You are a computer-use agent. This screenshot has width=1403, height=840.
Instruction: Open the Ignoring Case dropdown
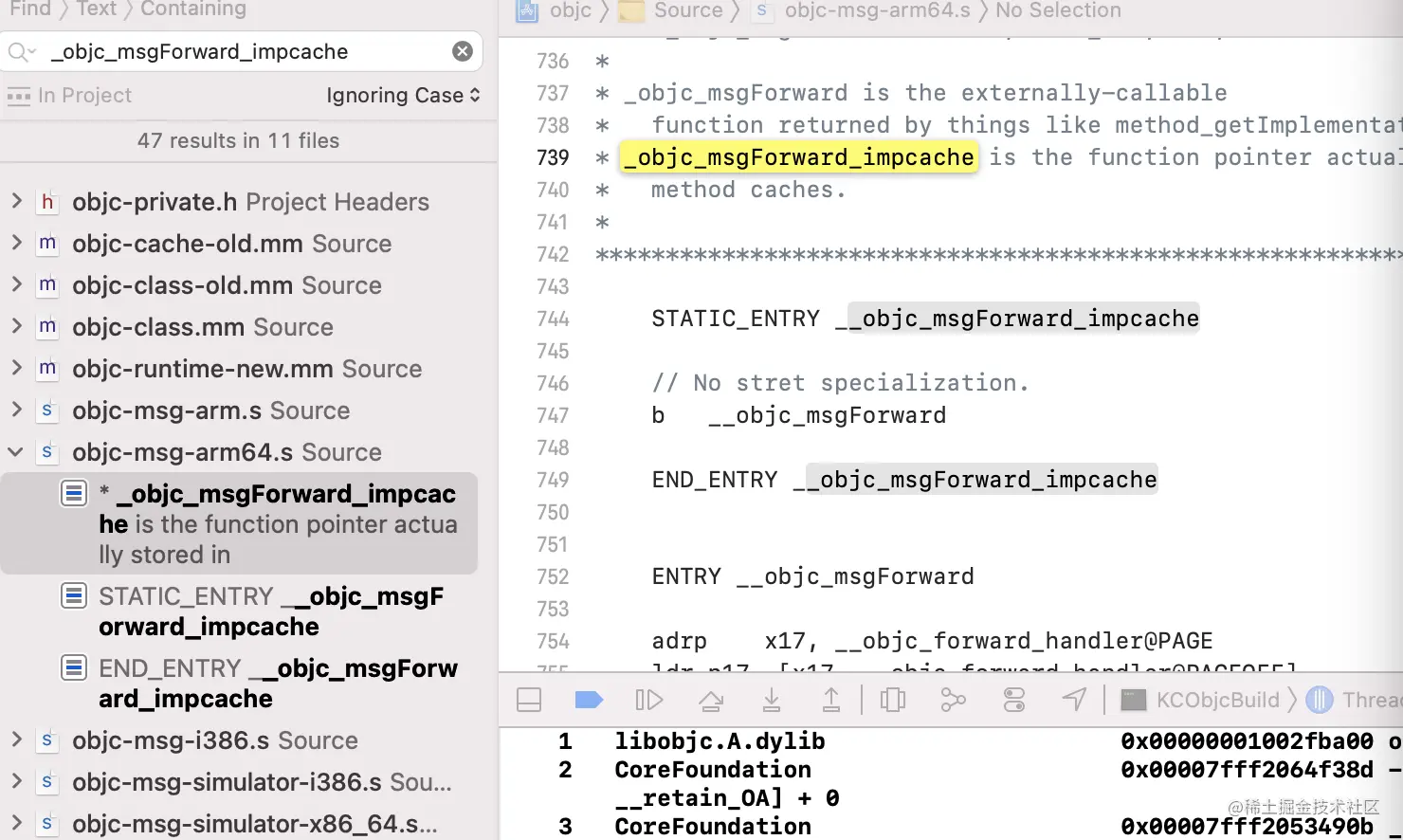coord(403,96)
